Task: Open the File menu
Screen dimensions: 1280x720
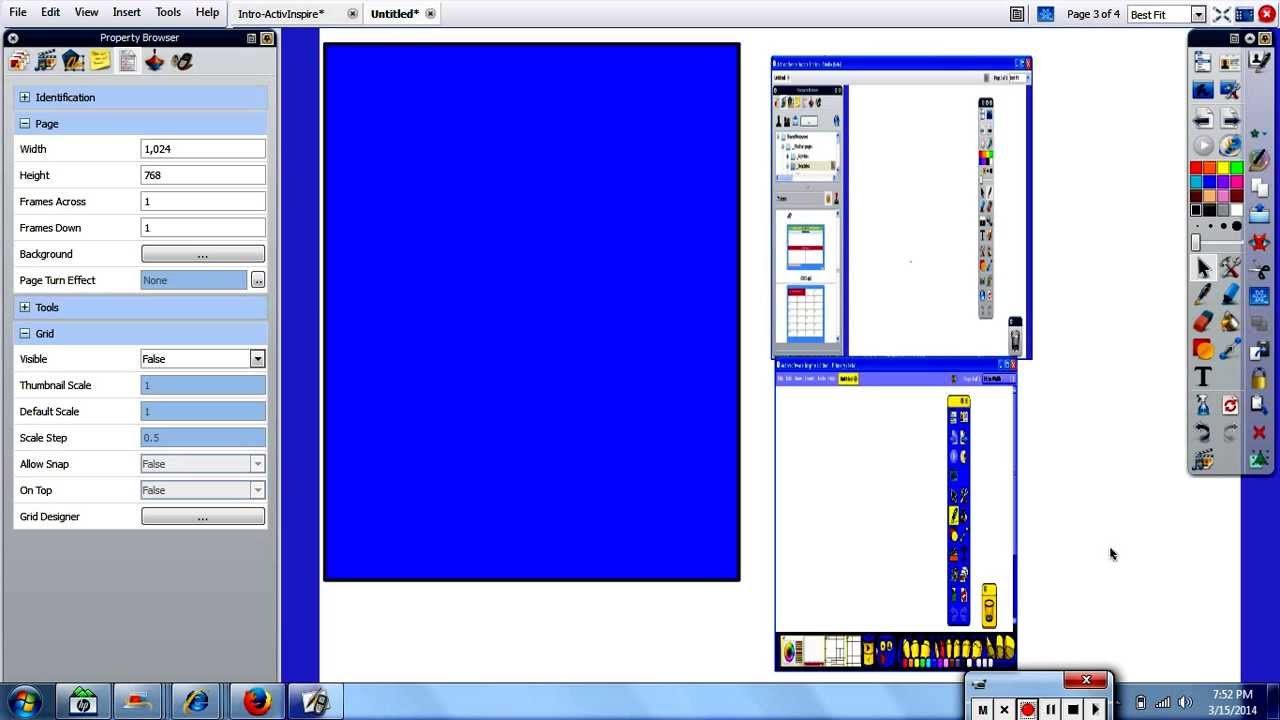Action: (x=18, y=12)
